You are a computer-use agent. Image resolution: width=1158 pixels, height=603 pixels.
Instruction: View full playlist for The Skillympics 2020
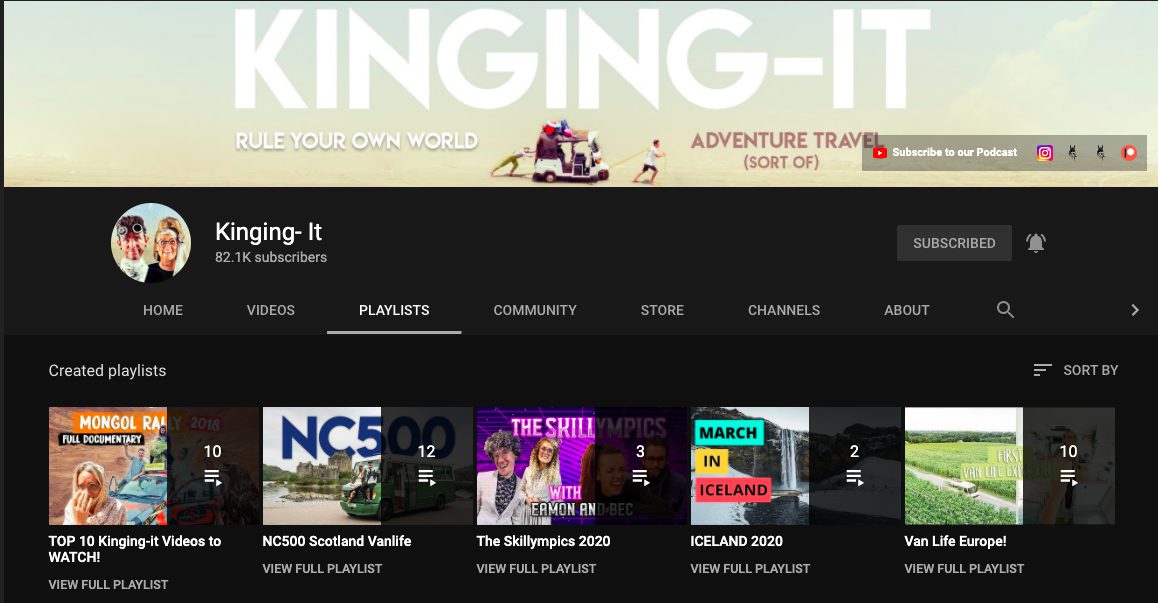point(536,568)
